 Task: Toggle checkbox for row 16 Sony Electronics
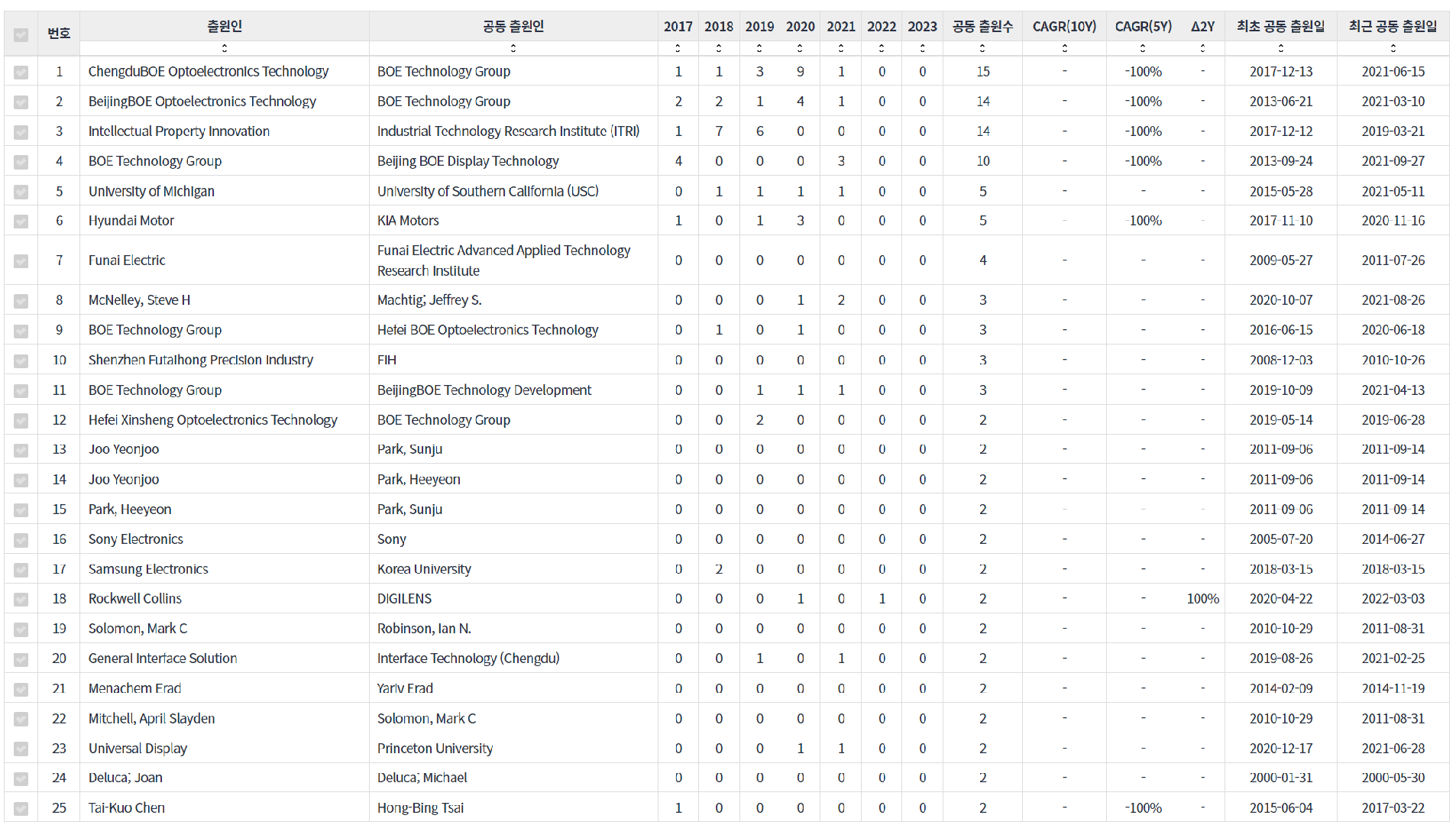21,540
